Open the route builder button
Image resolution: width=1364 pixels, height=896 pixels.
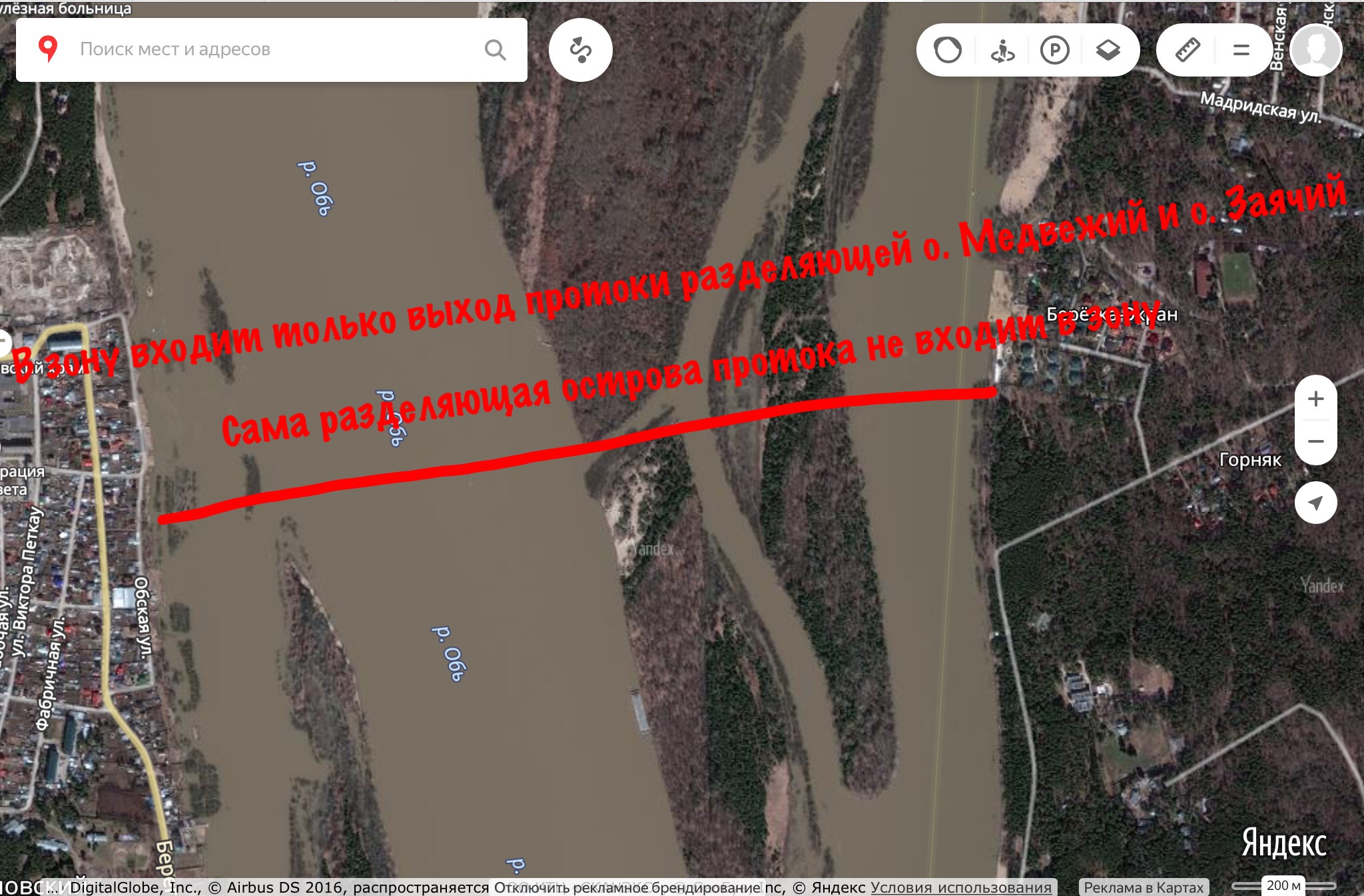pyautogui.click(x=580, y=50)
